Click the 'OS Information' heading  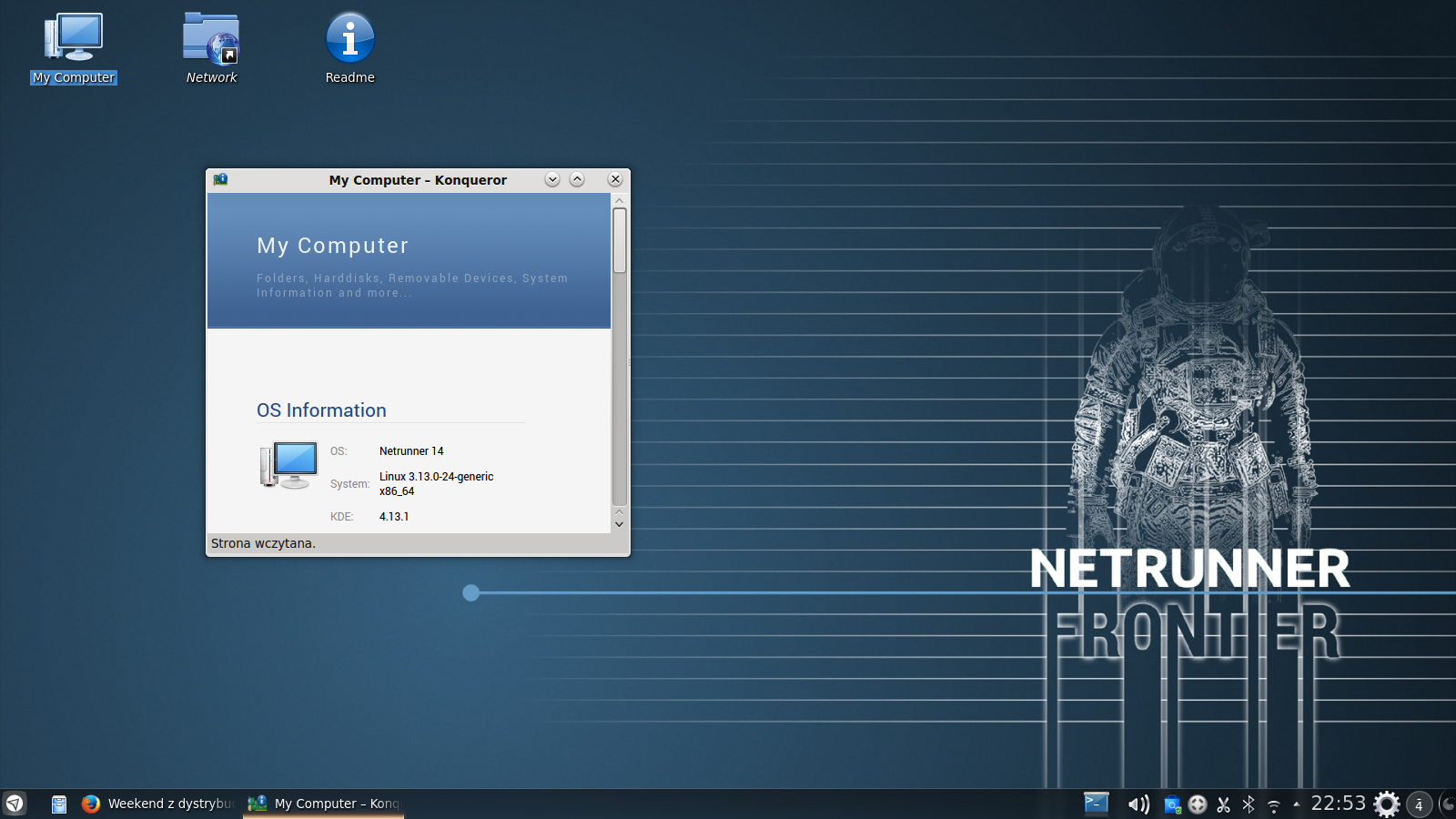pos(321,410)
